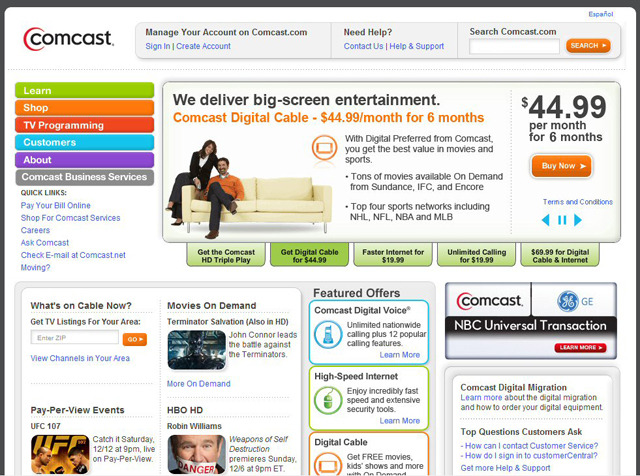Image resolution: width=640 pixels, height=476 pixels.
Task: Click the Careers quick link
Action: [x=35, y=230]
